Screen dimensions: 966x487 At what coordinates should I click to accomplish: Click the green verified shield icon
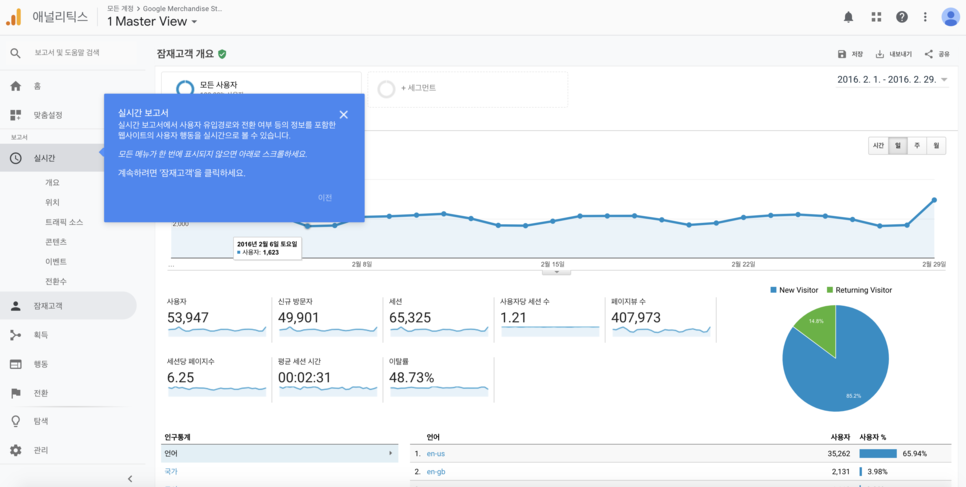point(222,54)
